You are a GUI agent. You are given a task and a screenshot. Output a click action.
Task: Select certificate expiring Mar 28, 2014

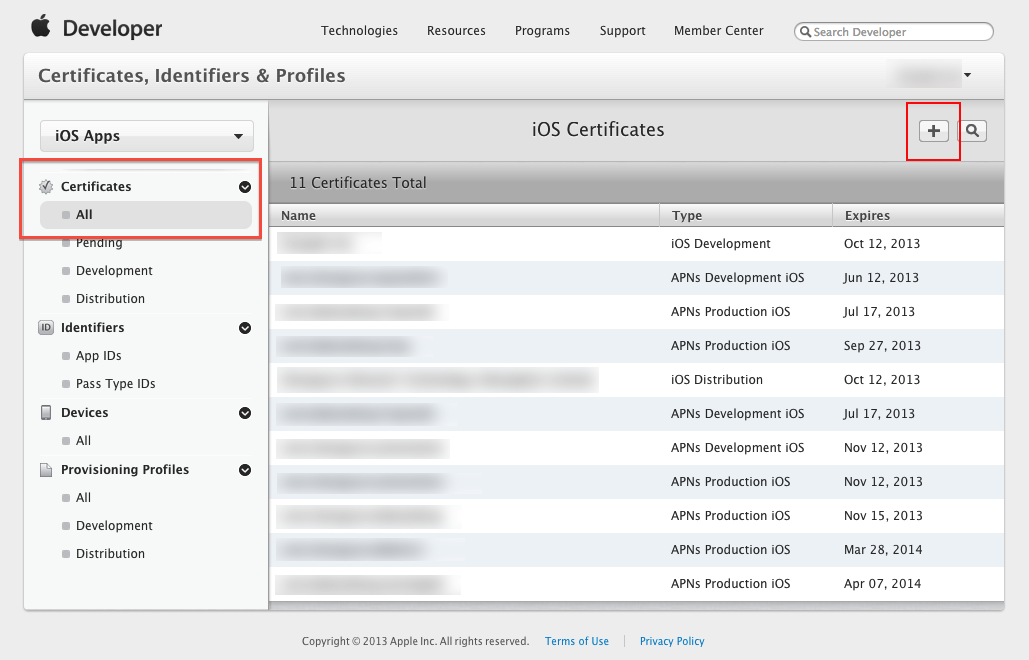pos(637,550)
